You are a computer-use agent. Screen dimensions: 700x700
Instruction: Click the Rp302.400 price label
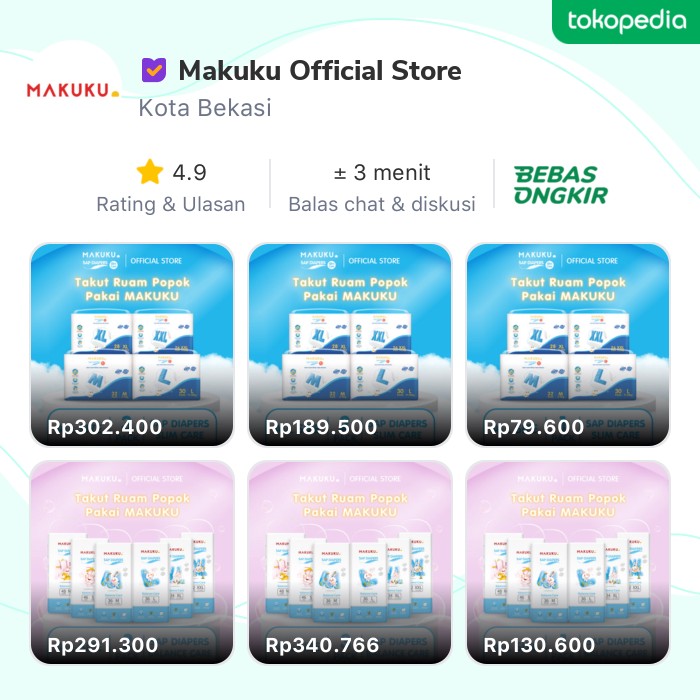(104, 427)
